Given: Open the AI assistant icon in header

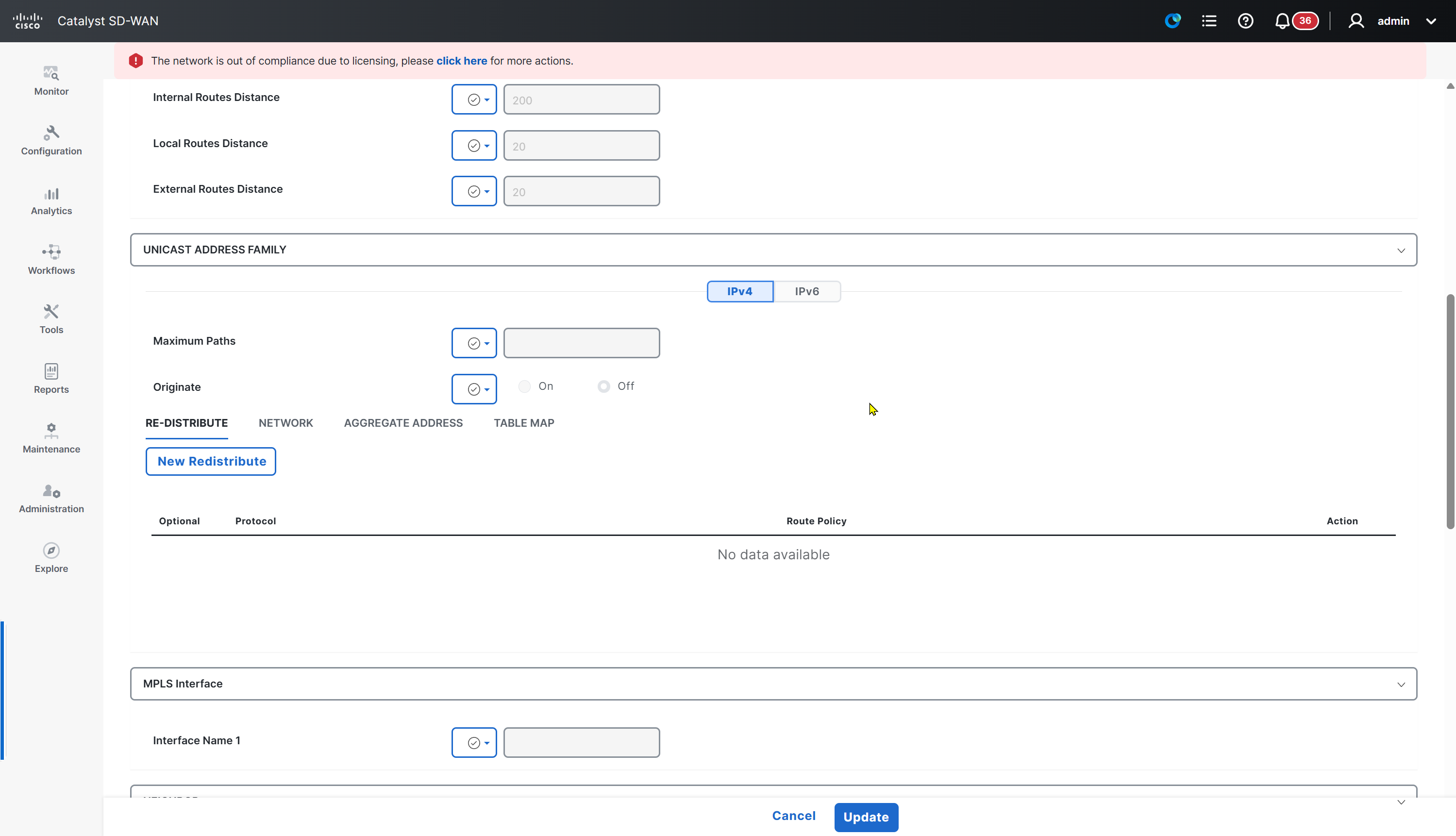Looking at the screenshot, I should point(1172,21).
